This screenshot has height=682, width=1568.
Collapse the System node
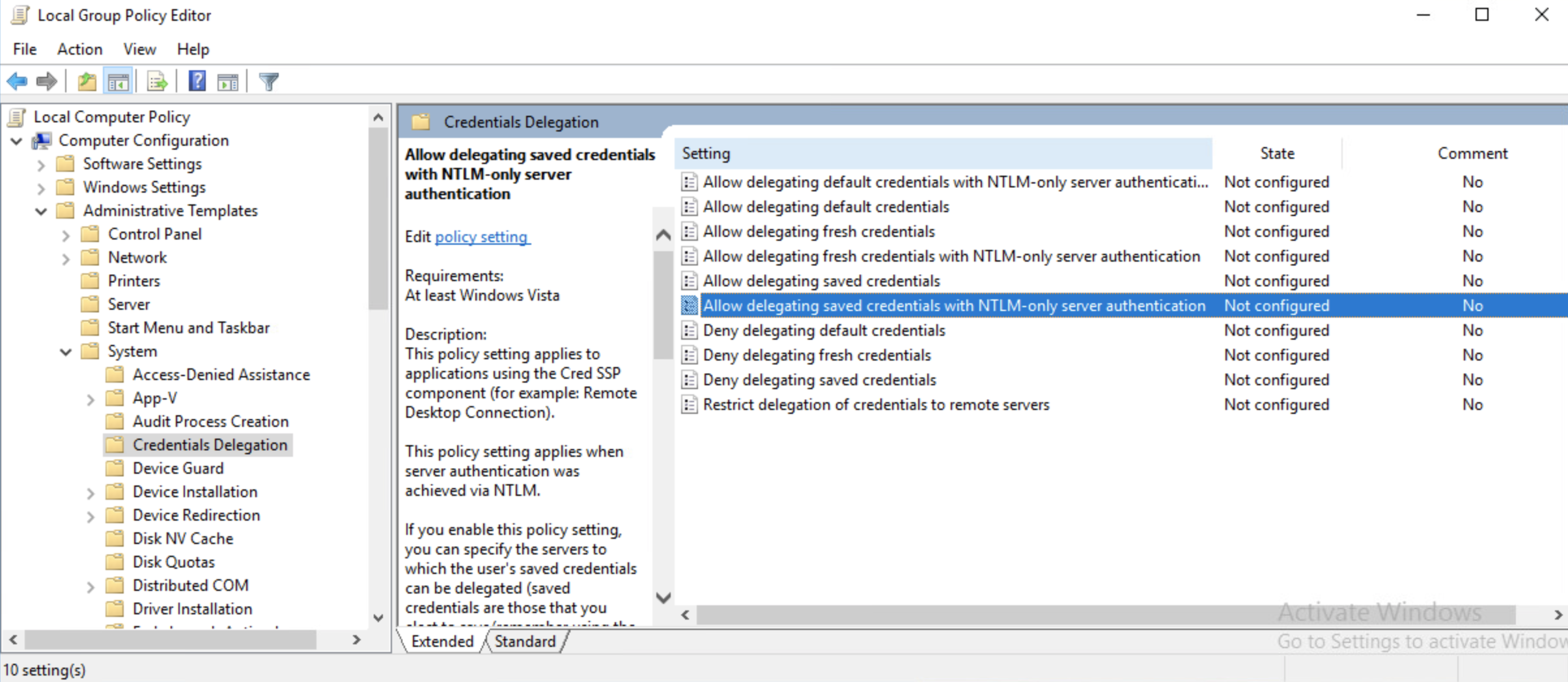tap(66, 352)
